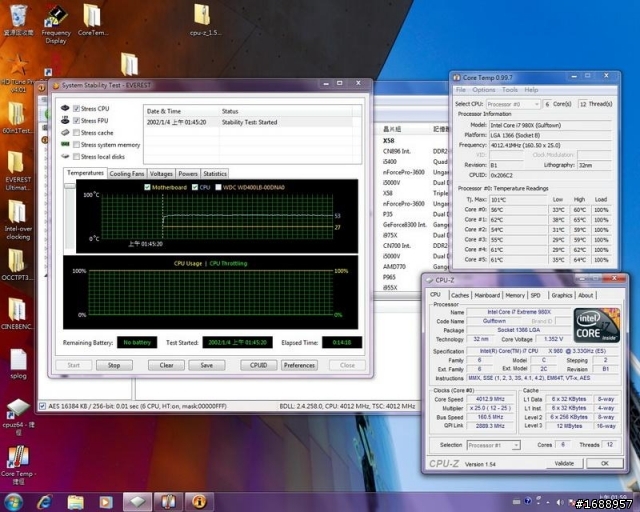The height and width of the screenshot is (512, 640).
Task: Click the Save button
Action: click(207, 365)
